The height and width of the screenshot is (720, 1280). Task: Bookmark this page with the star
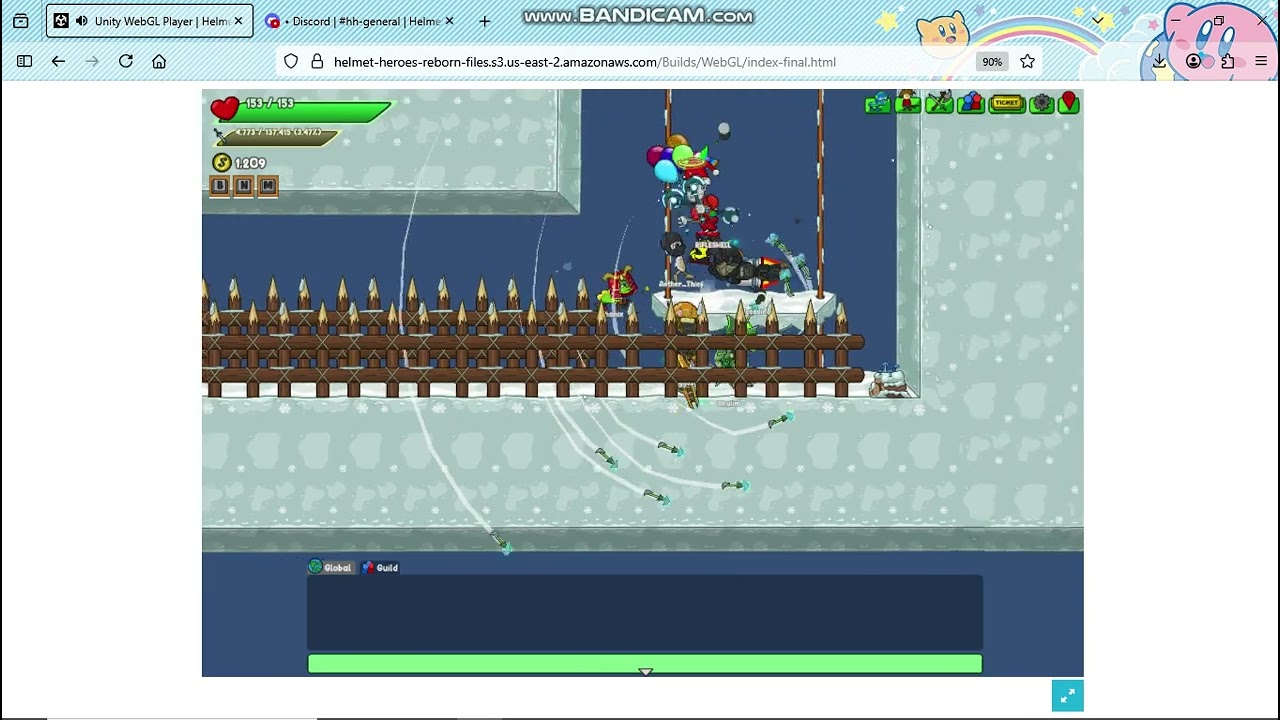coord(1027,61)
